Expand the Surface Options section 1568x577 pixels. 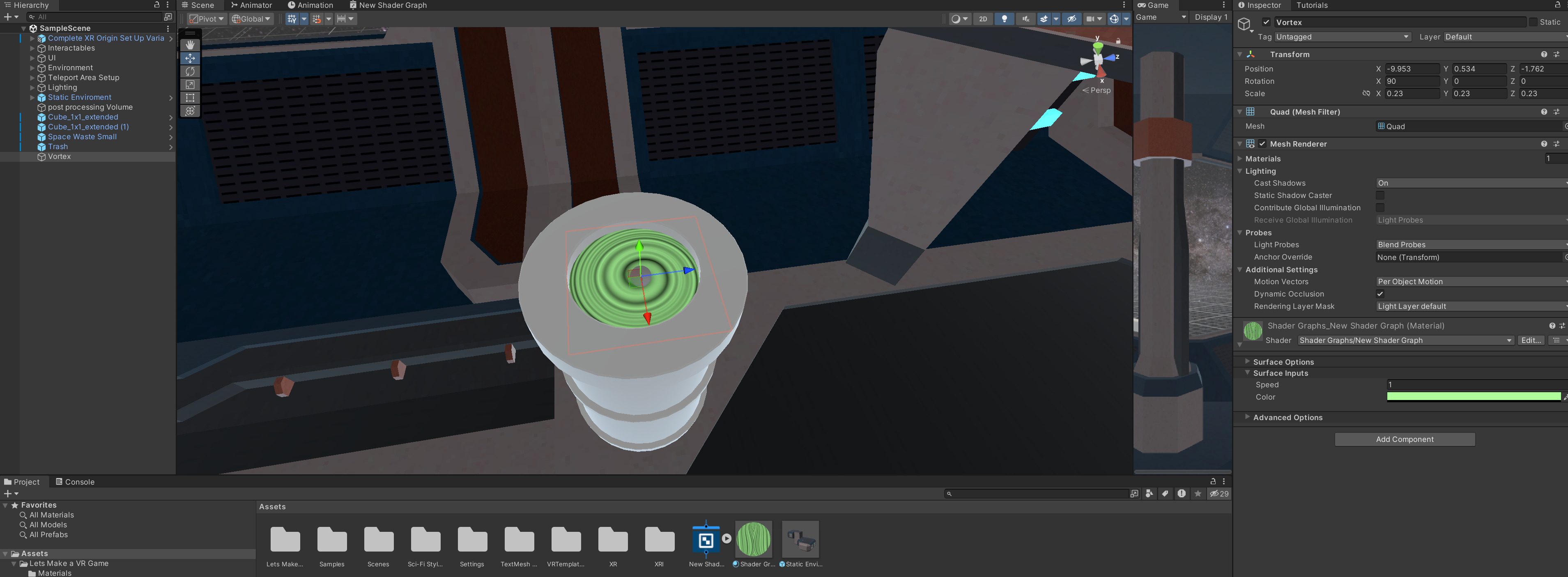click(x=1283, y=362)
